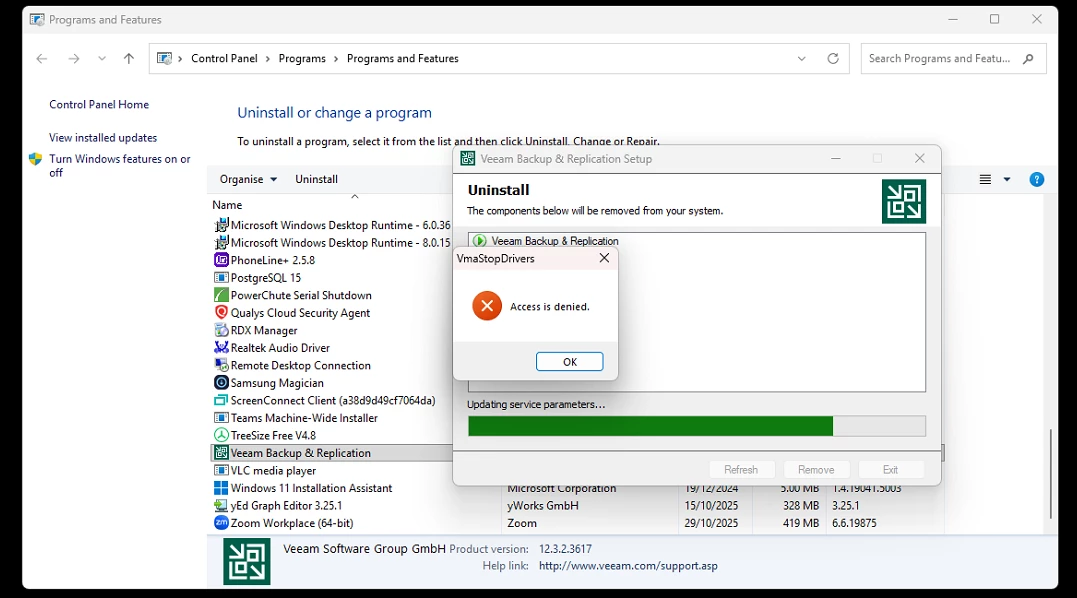Click the Search Programs and Features field

[x=953, y=58]
